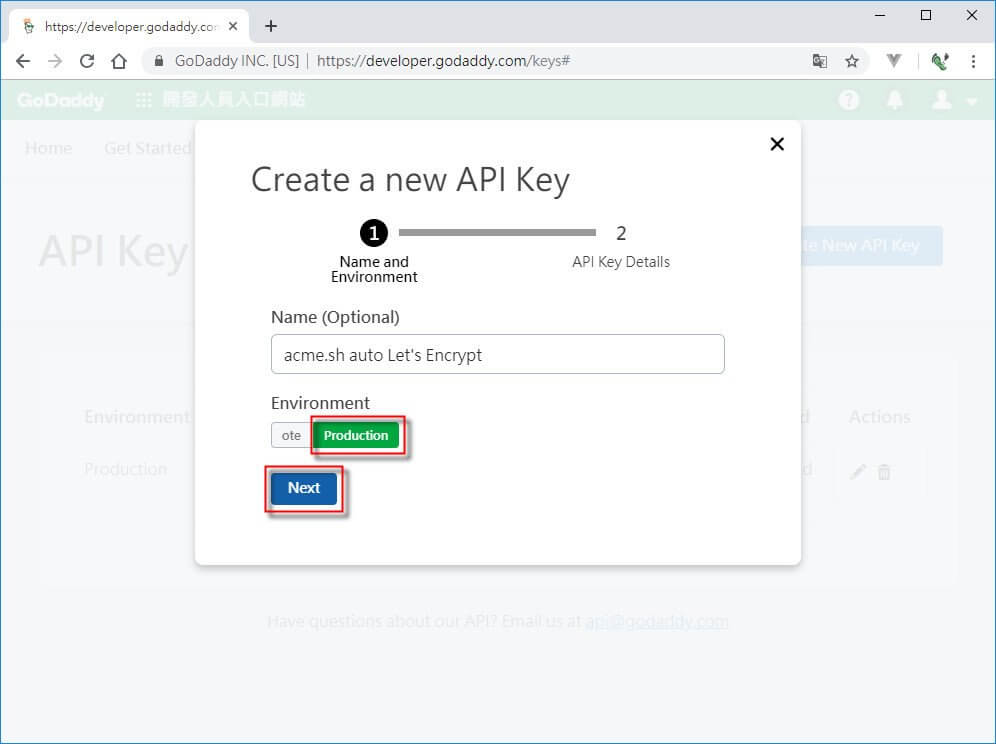
Task: Minimize the browser window
Action: pyautogui.click(x=880, y=15)
